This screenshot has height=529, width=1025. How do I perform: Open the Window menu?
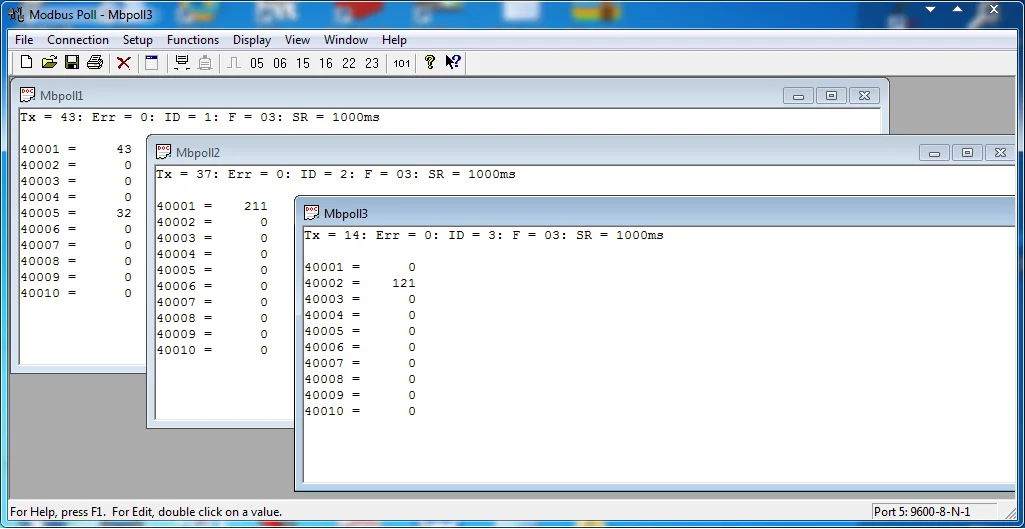point(346,40)
